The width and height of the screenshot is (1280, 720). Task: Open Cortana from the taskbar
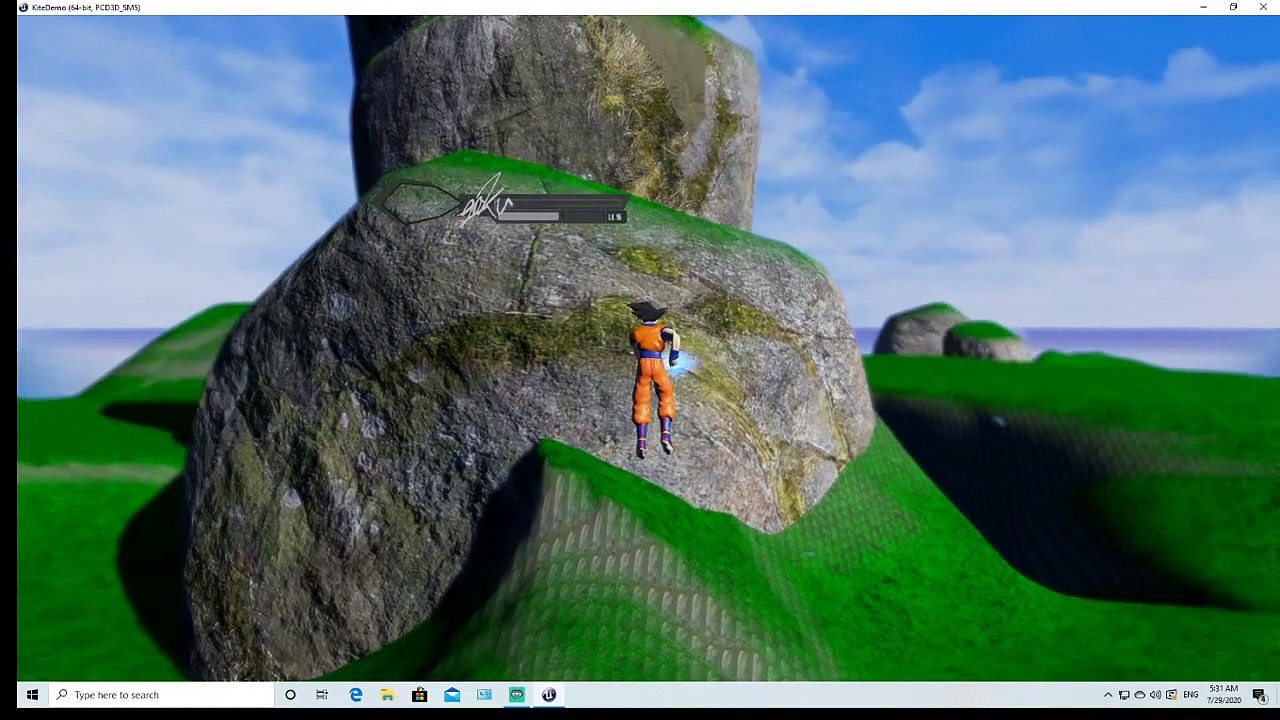pyautogui.click(x=290, y=694)
